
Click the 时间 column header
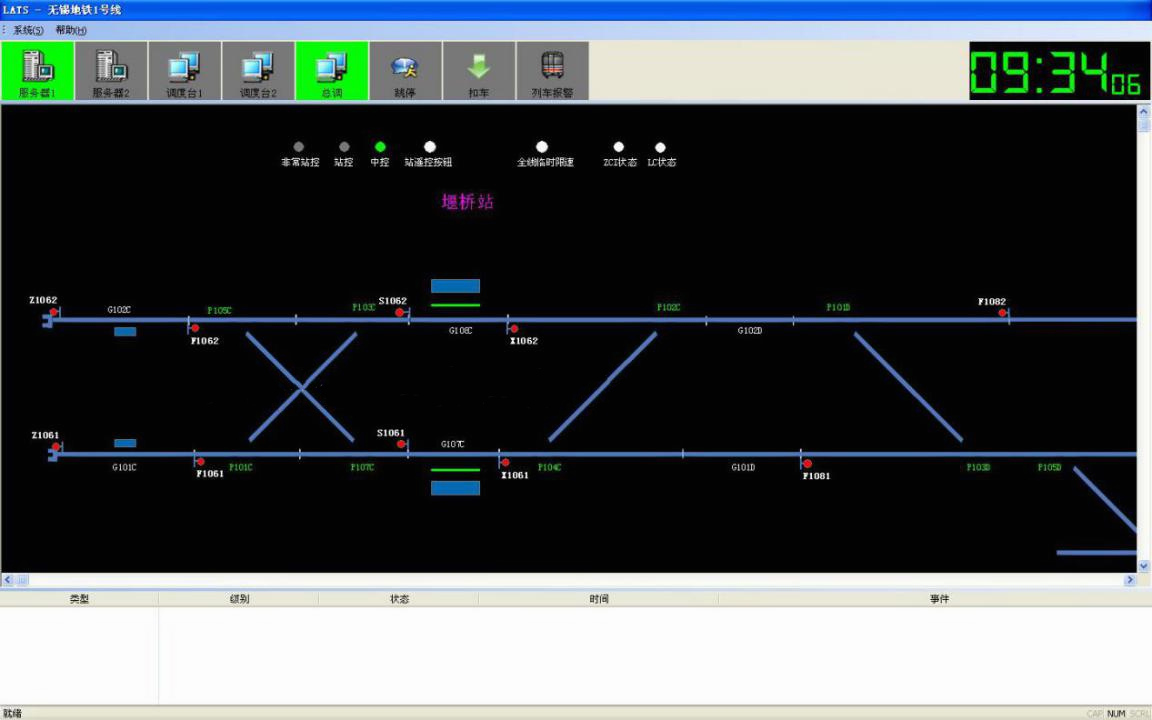598,599
